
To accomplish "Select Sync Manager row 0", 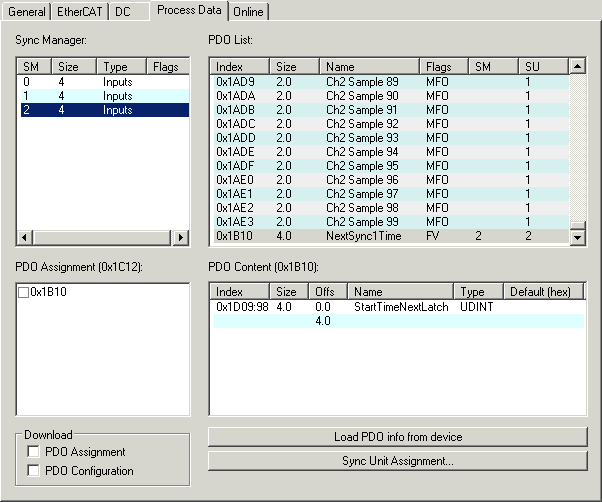I will [x=104, y=82].
